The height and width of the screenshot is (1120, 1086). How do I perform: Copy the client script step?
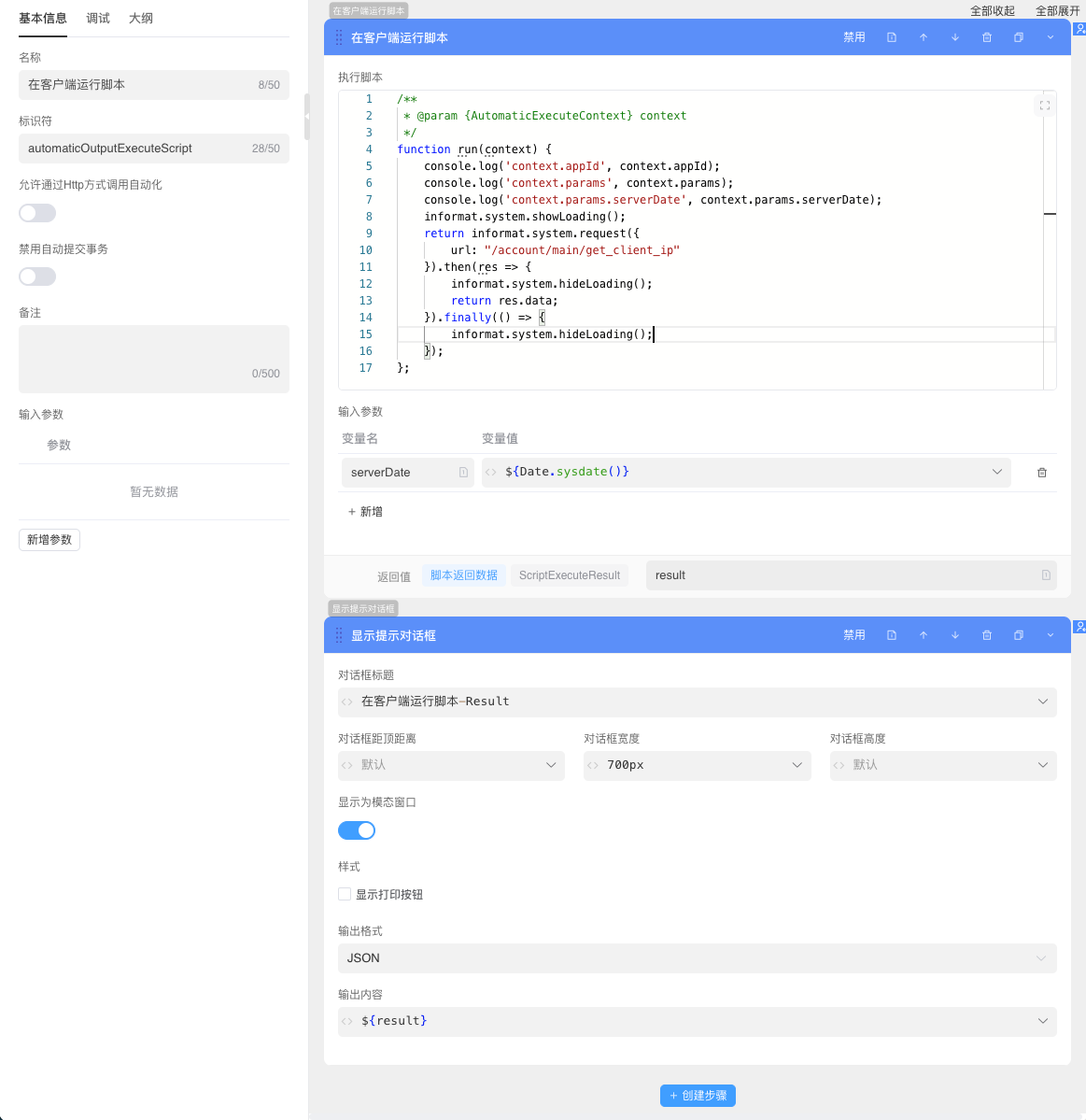pyautogui.click(x=1019, y=37)
